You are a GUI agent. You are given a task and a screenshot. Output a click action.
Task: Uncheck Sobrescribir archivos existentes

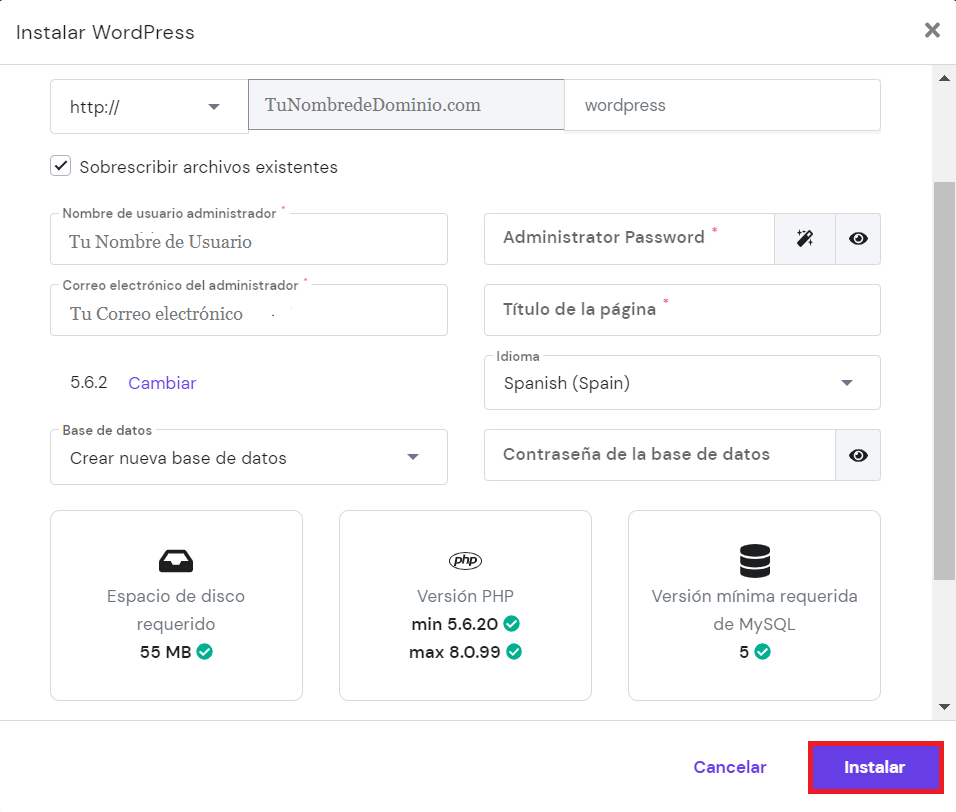tap(60, 167)
